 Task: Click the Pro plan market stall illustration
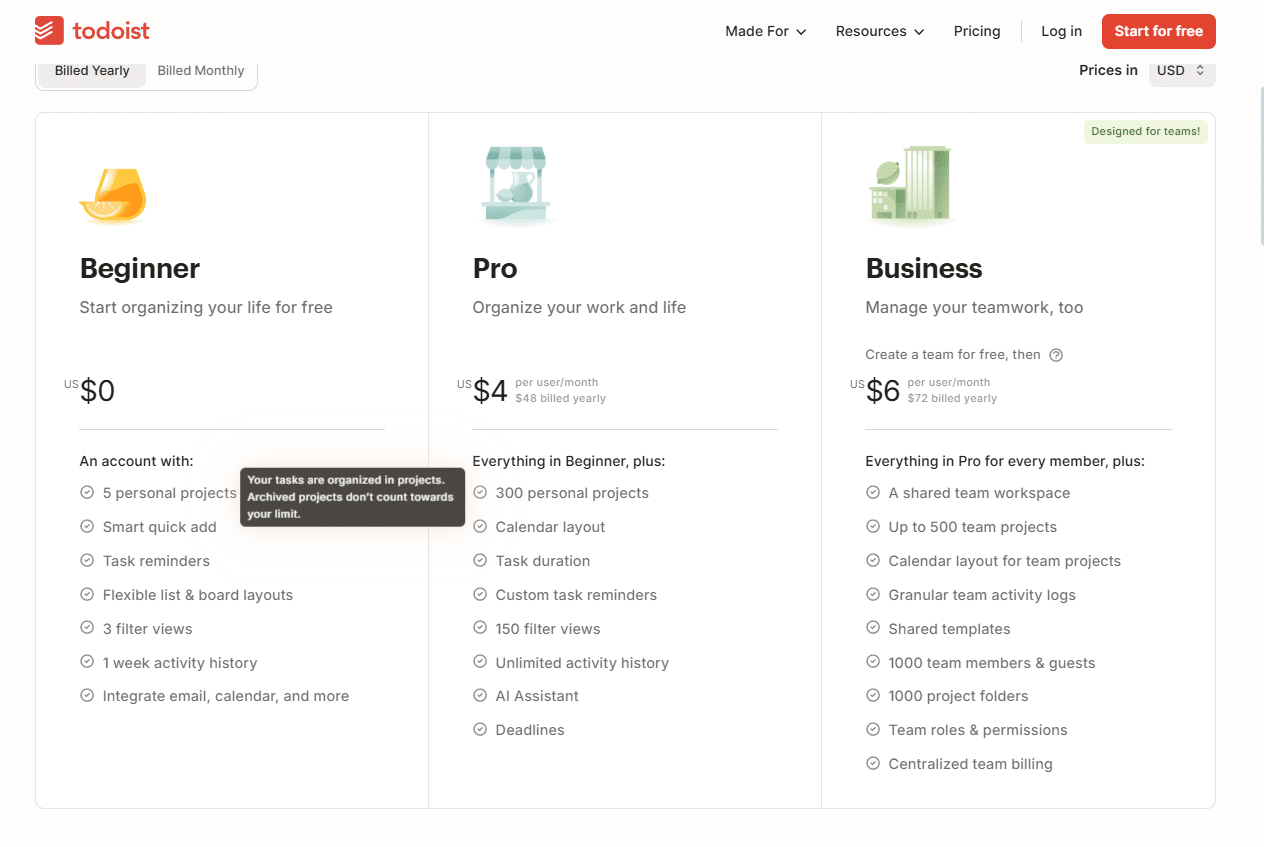point(515,185)
